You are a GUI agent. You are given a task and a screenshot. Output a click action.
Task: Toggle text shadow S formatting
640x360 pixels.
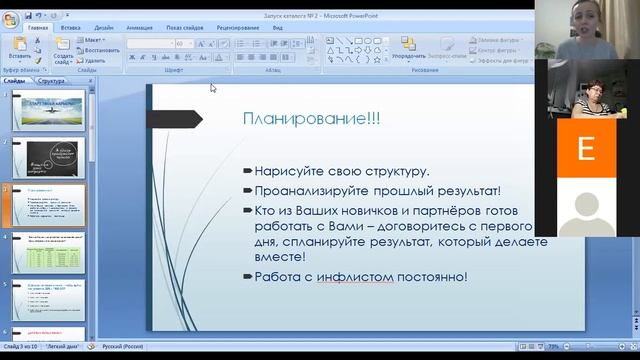177,58
